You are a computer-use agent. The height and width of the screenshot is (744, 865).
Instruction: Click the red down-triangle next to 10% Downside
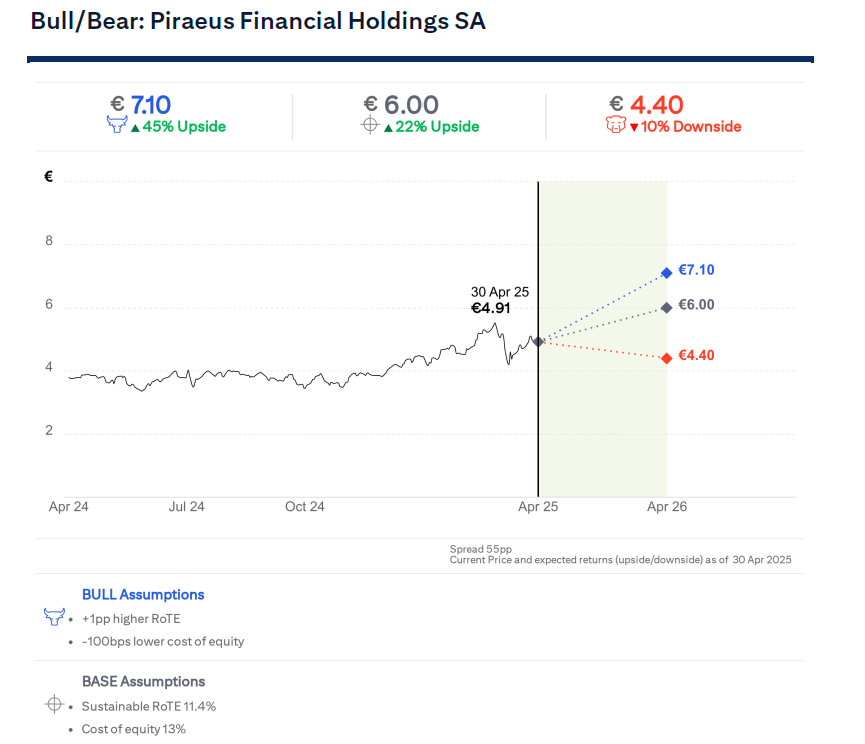click(x=633, y=127)
